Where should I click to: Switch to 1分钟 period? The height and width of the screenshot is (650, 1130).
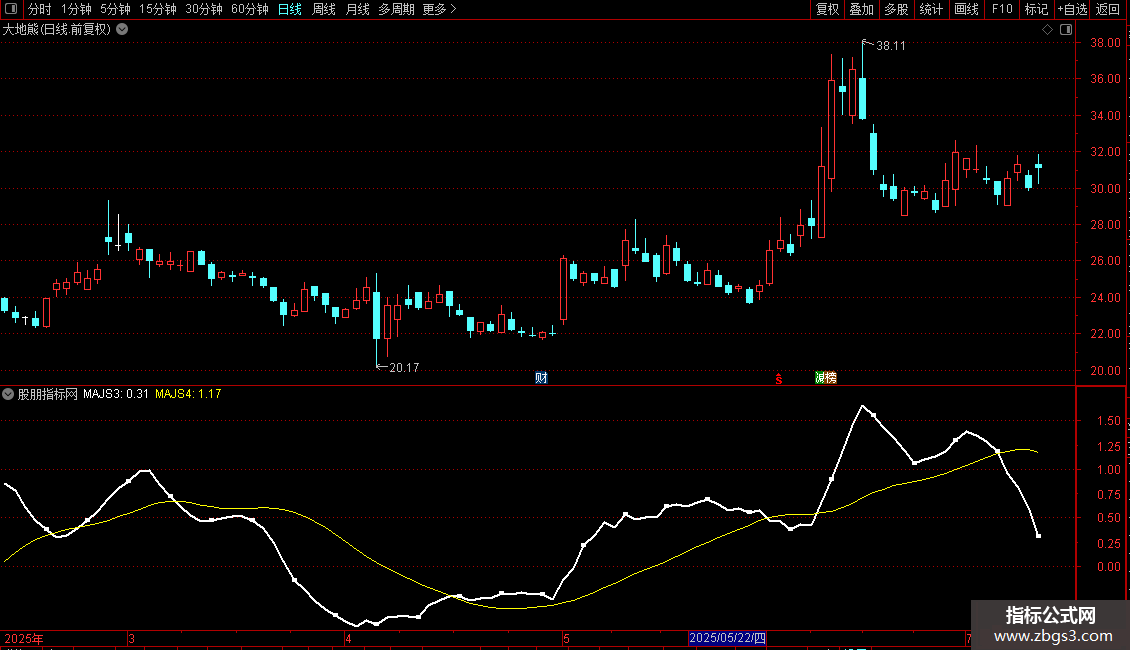click(x=76, y=9)
